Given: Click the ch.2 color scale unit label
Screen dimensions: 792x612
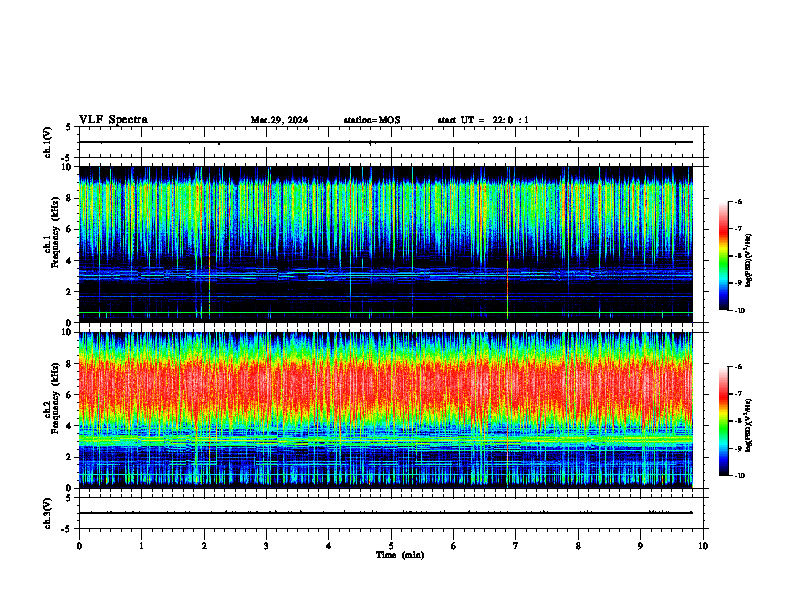Looking at the screenshot, I should point(749,425).
